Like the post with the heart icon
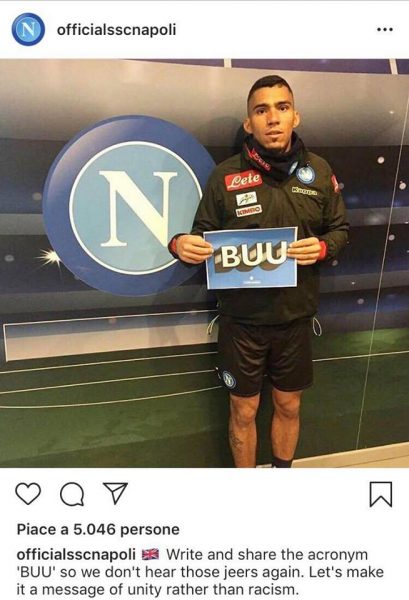Image resolution: width=409 pixels, height=600 pixels. [28, 494]
